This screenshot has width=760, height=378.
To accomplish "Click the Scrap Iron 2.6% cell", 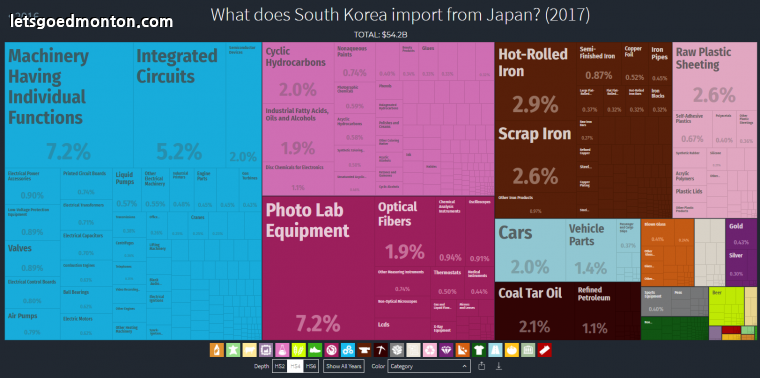I will coord(535,156).
